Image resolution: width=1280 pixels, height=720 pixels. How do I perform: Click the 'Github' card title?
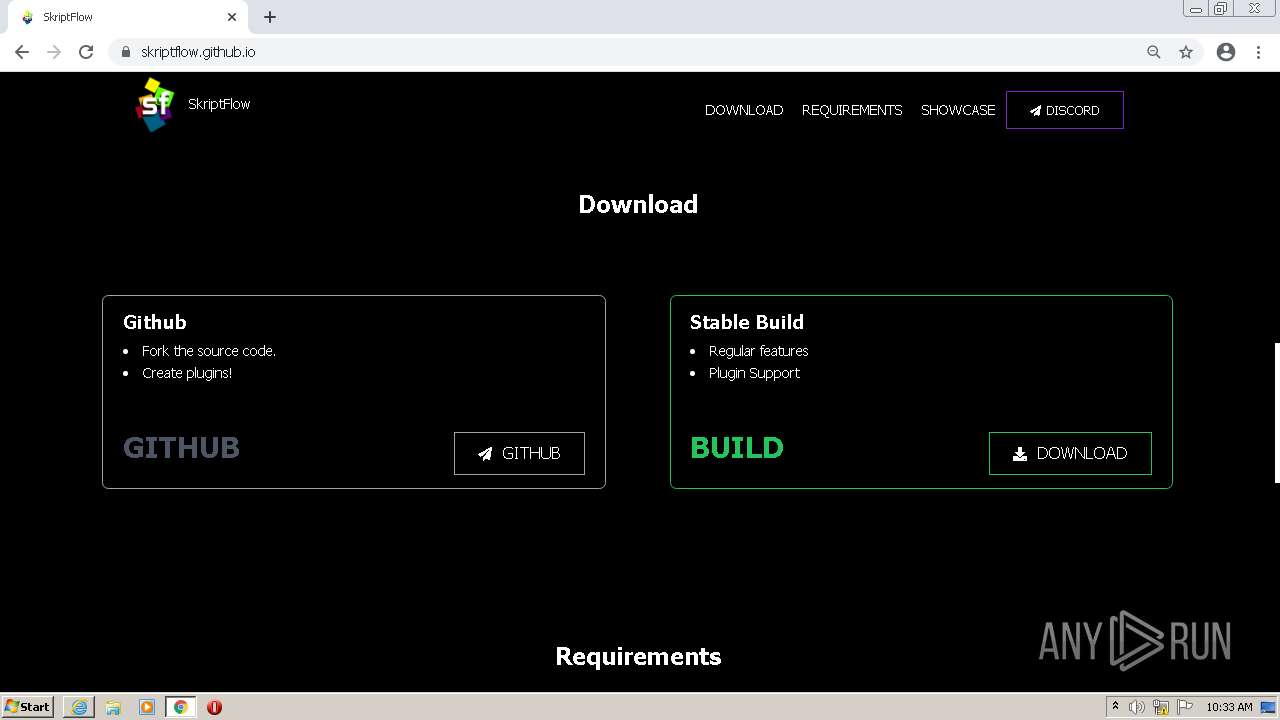click(155, 322)
